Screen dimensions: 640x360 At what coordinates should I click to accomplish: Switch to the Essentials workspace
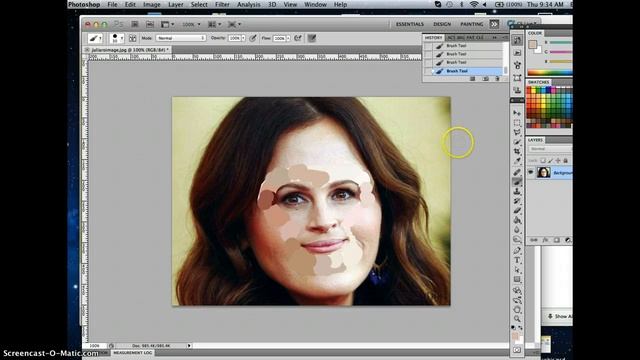pyautogui.click(x=410, y=24)
